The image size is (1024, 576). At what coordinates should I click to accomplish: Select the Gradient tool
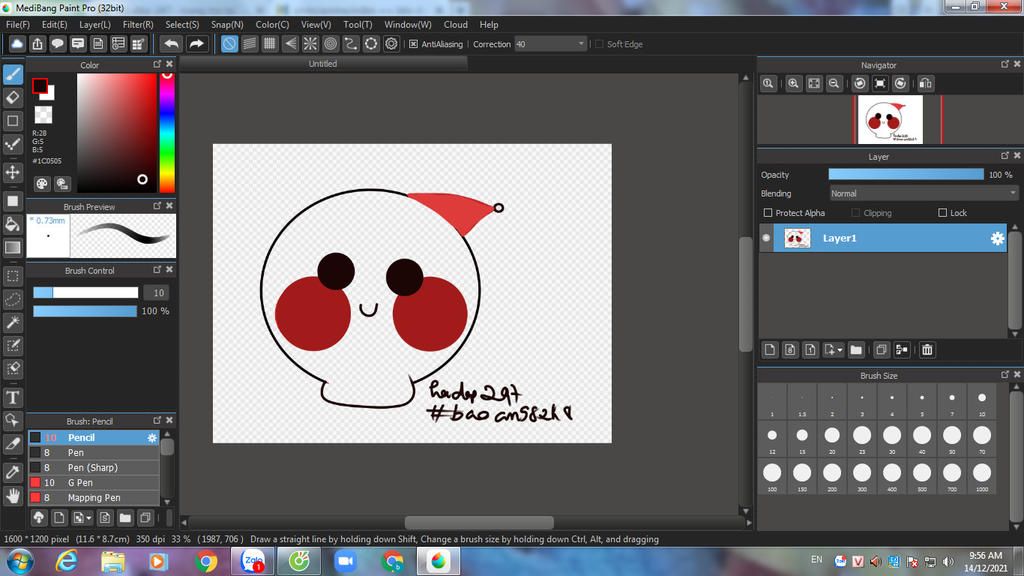pos(13,248)
